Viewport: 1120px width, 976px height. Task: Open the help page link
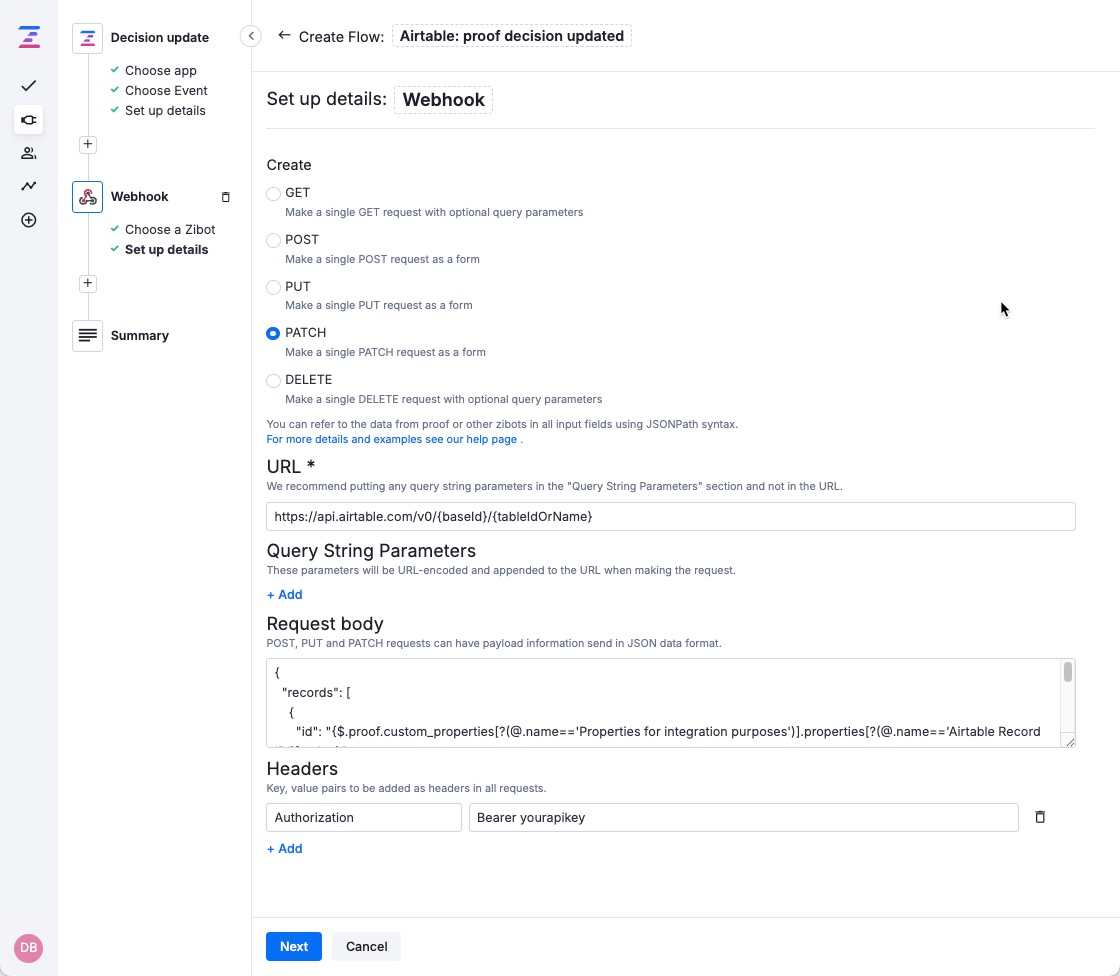[391, 439]
